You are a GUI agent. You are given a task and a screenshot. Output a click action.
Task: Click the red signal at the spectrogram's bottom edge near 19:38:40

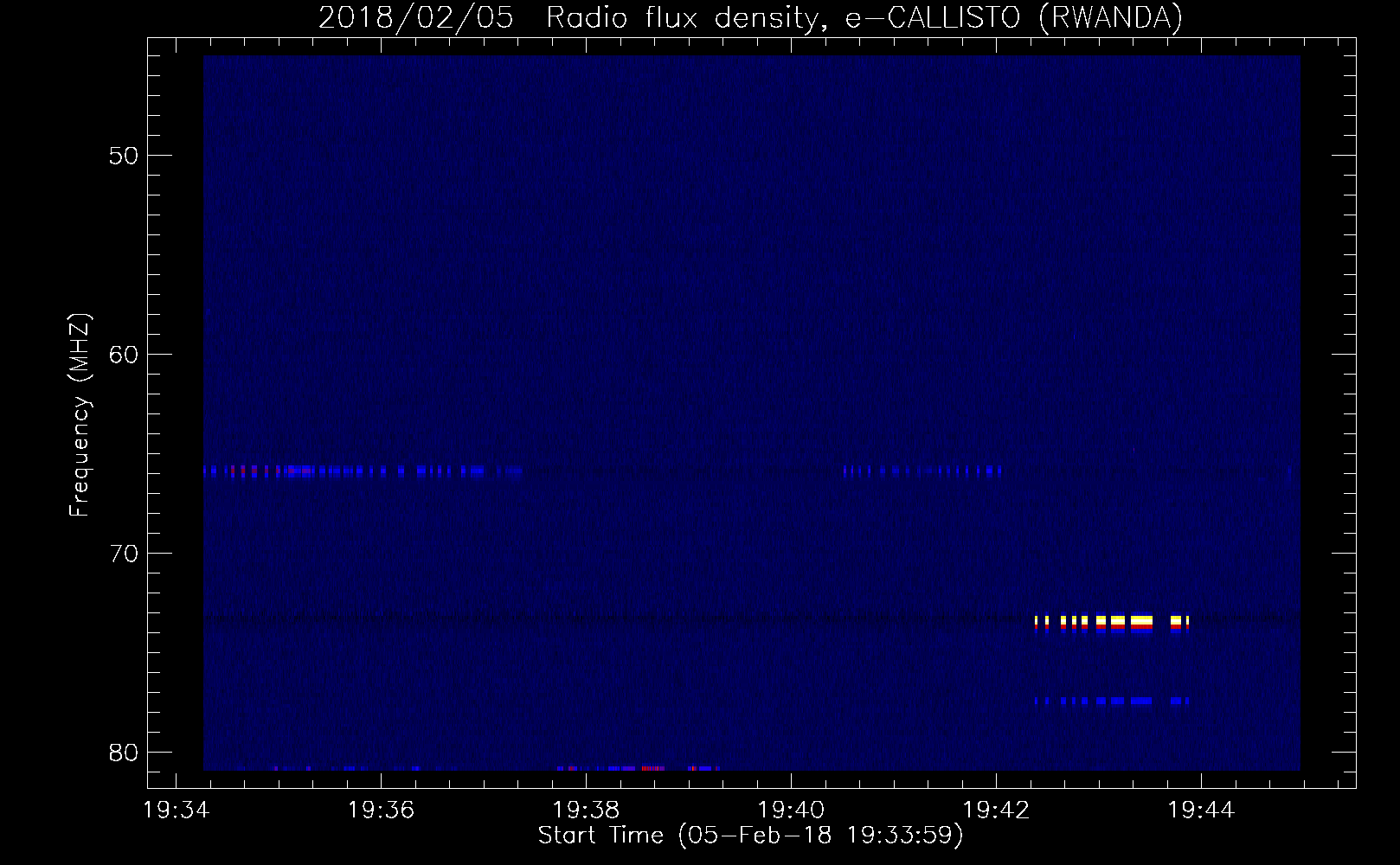(653, 768)
